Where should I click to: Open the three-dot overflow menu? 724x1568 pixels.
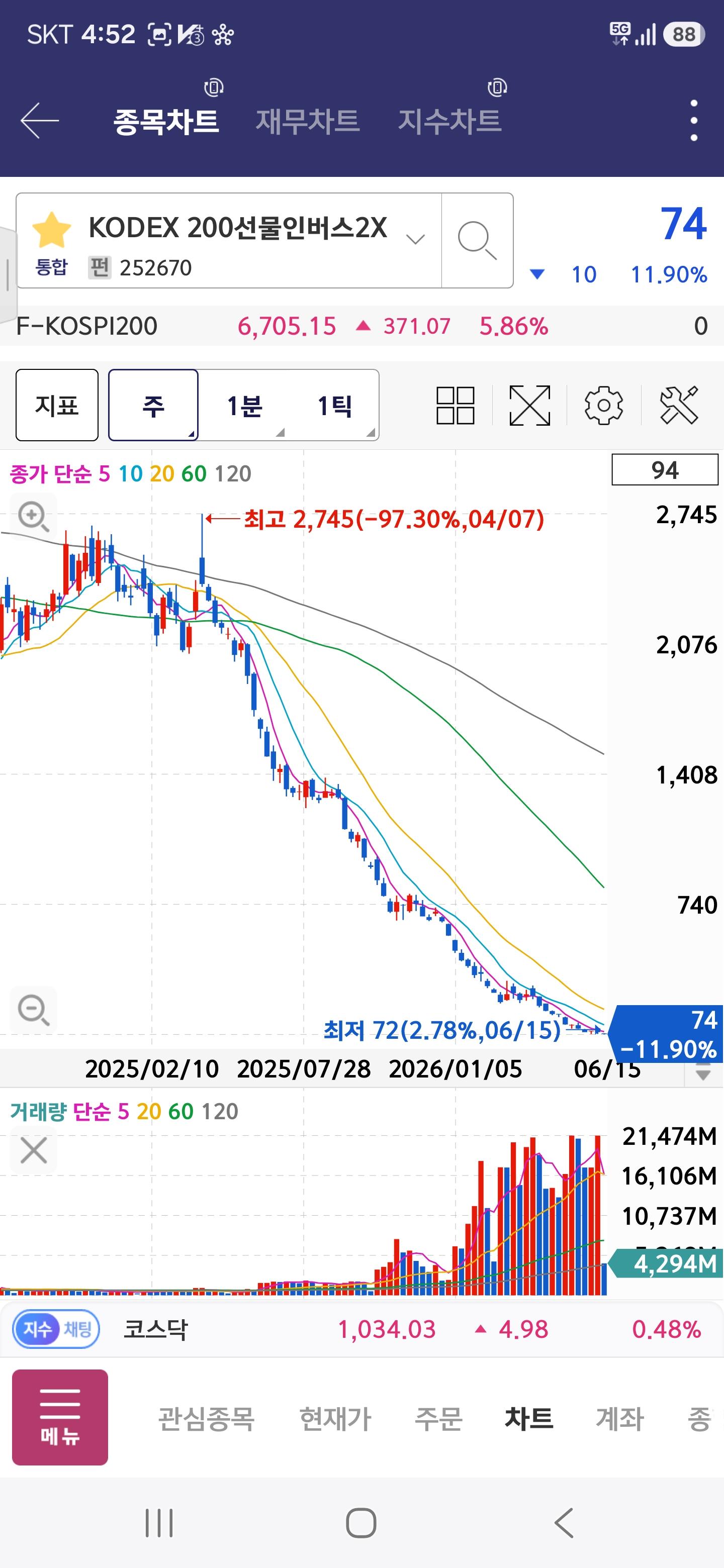[693, 121]
